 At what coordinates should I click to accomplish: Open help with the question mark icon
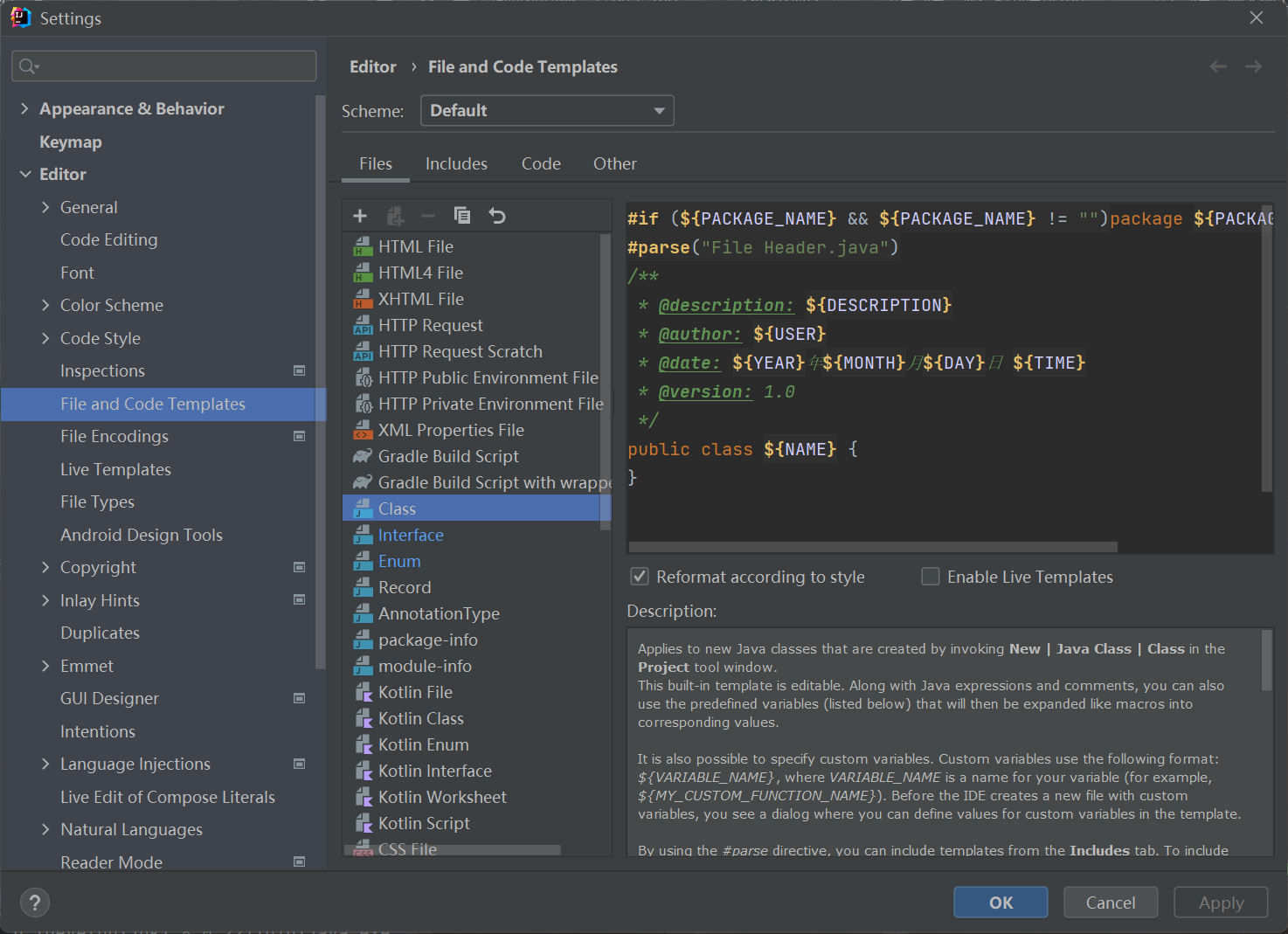[x=35, y=903]
